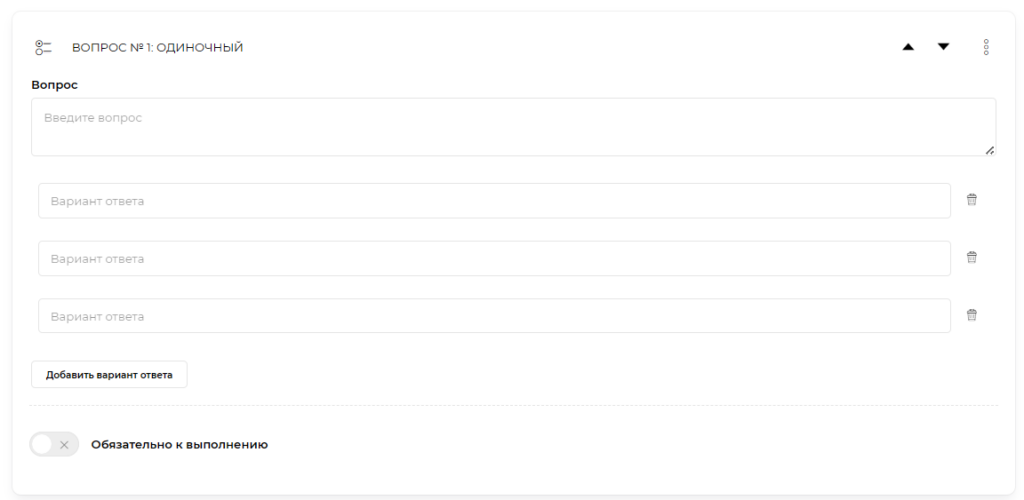Image resolution: width=1024 pixels, height=500 pixels.
Task: Remove the second answer option
Action: coord(971,258)
